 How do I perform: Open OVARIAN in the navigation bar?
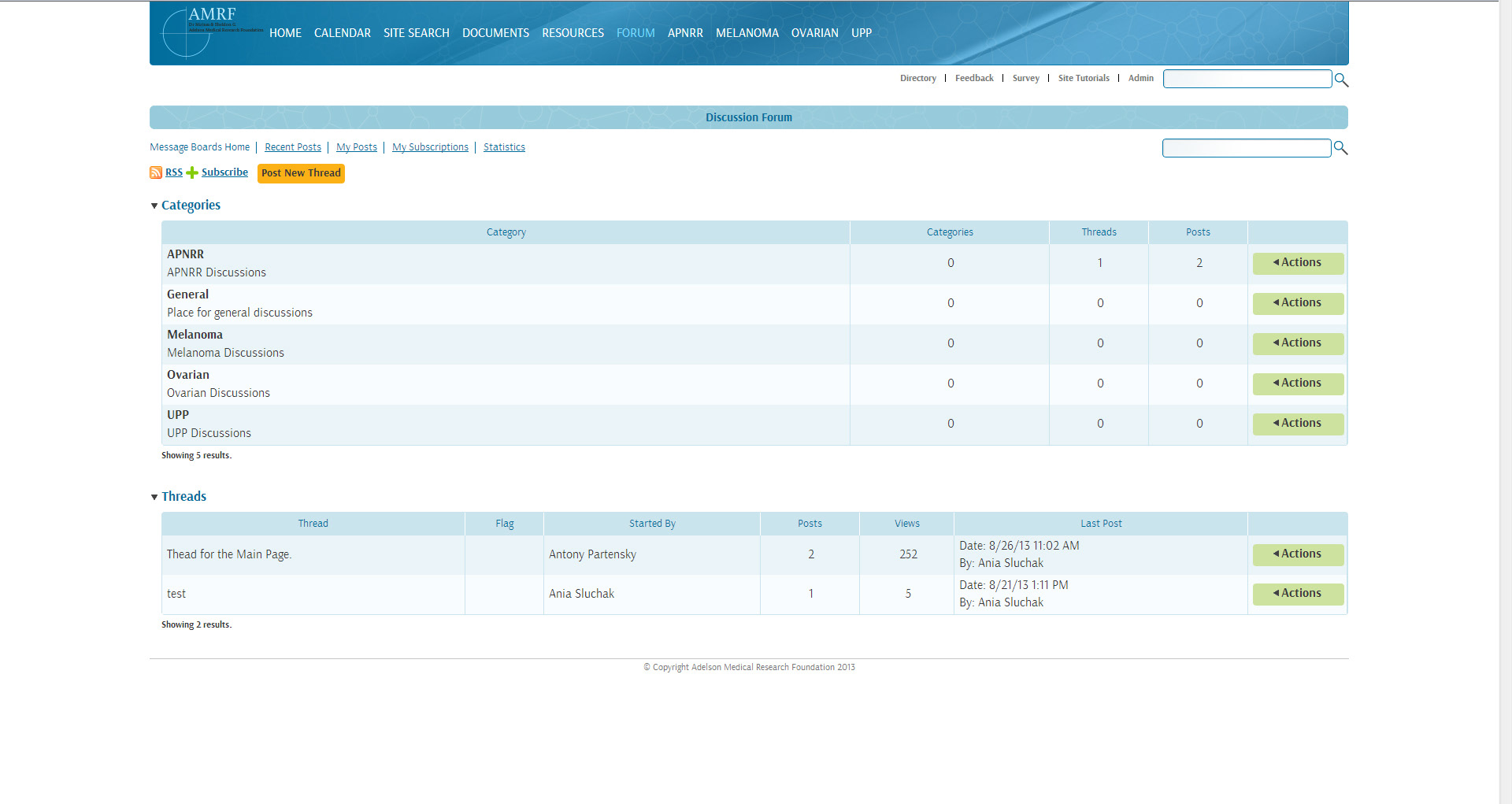[x=814, y=33]
